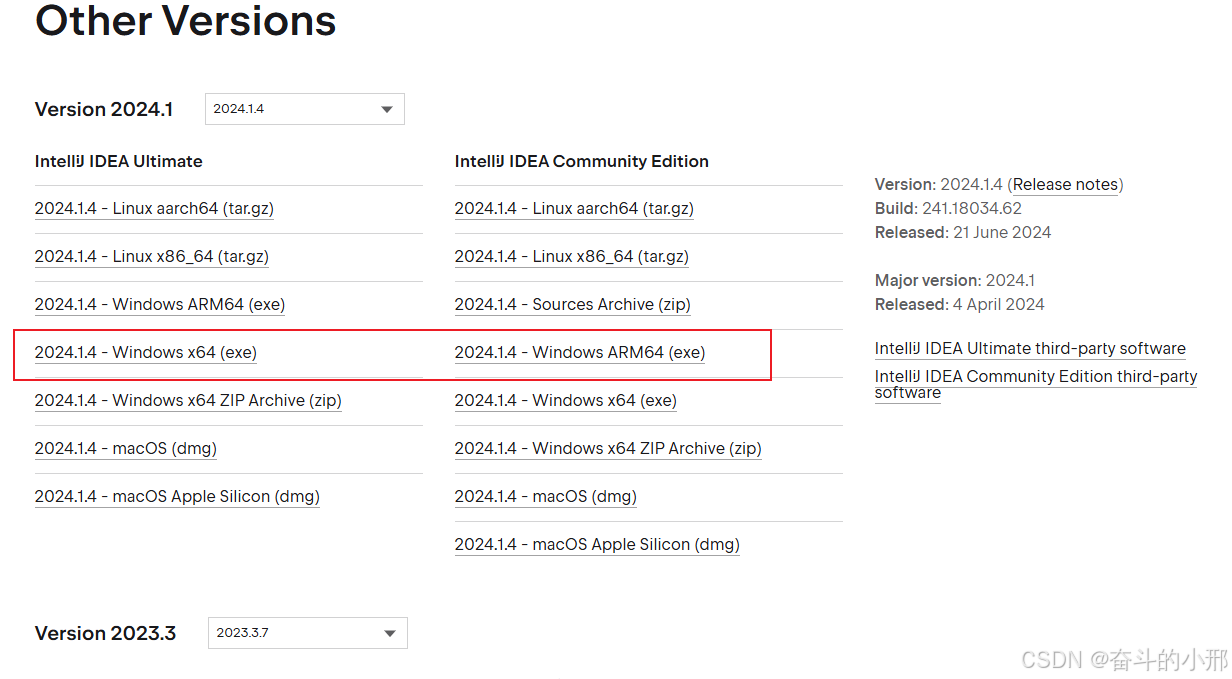This screenshot has width=1232, height=679.
Task: Click the Other Versions heading
Action: click(186, 20)
